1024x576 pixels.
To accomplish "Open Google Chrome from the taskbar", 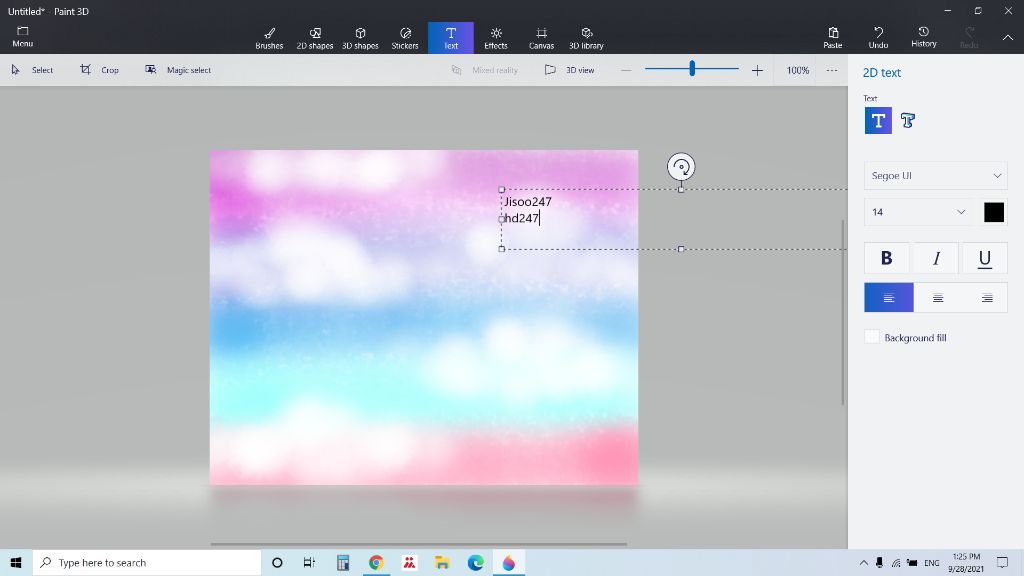I will coord(376,562).
